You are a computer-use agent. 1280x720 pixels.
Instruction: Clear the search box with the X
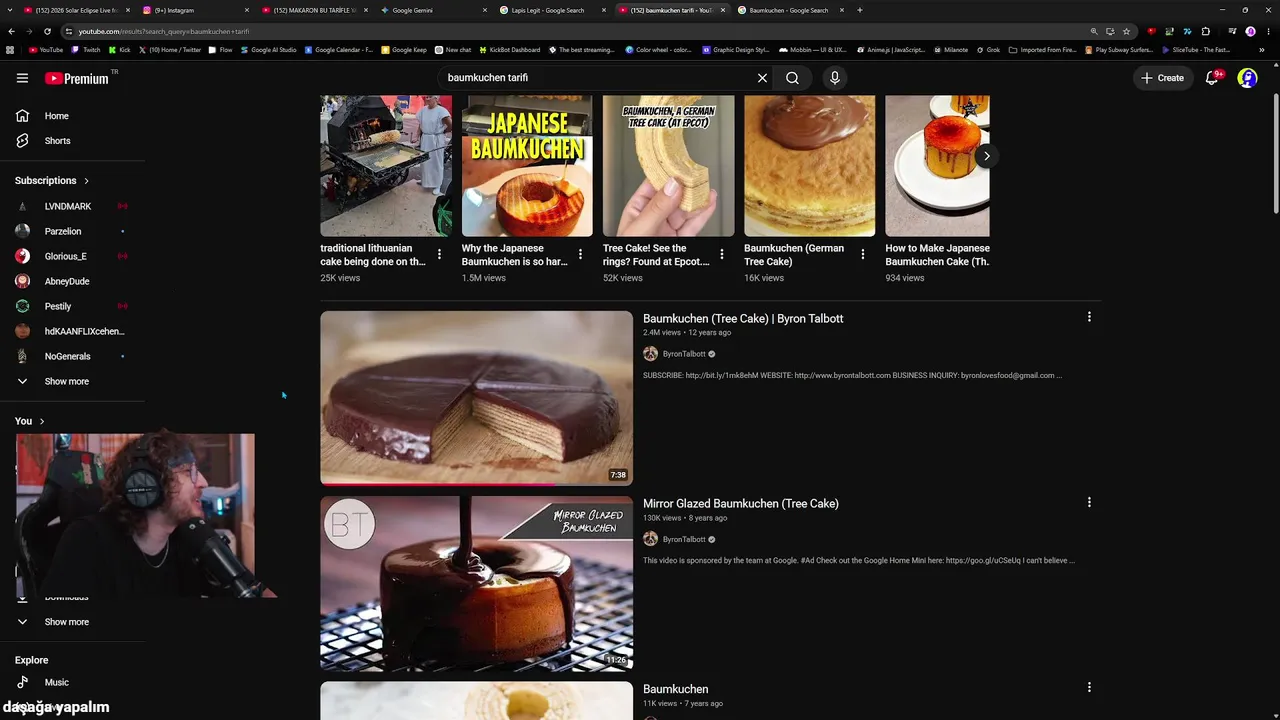coord(762,78)
